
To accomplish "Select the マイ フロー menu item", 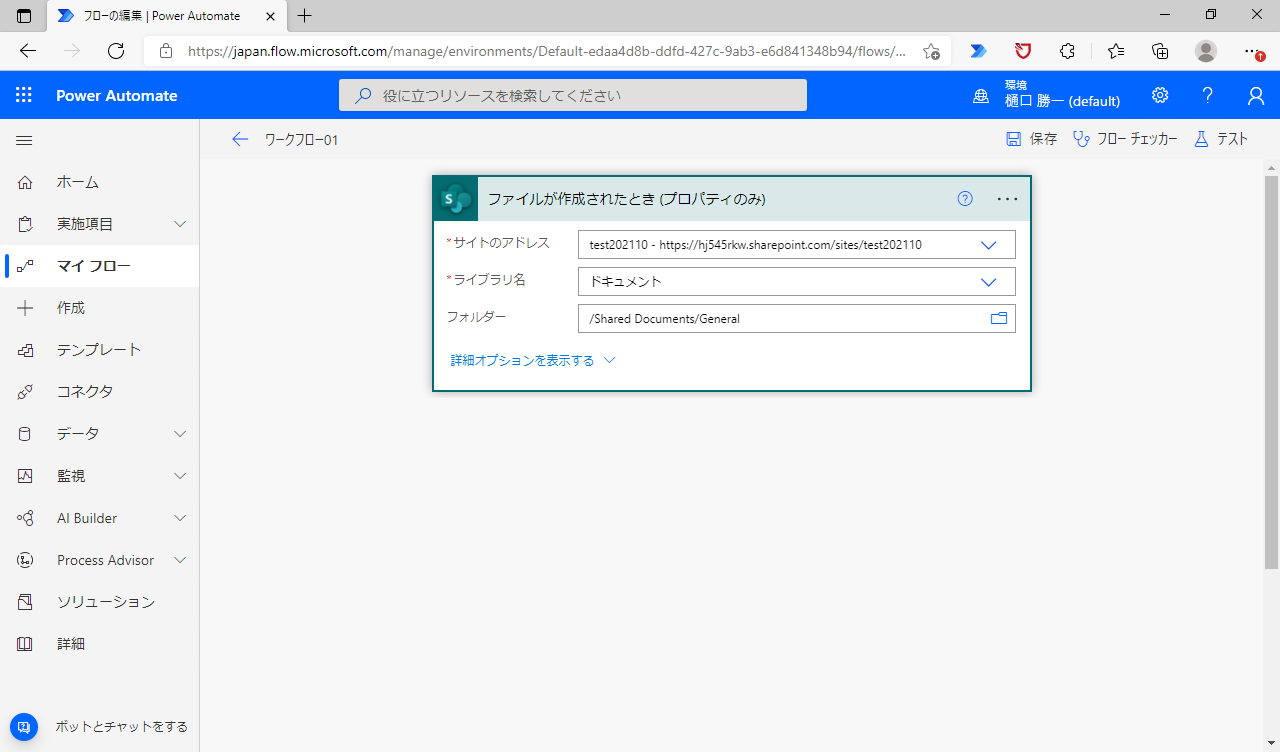I will [100, 266].
